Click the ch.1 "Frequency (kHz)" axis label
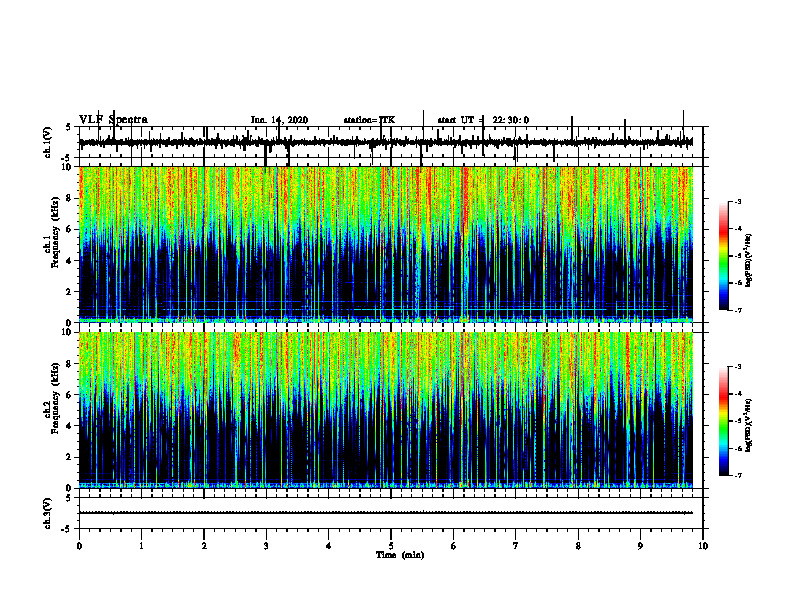This screenshot has width=792, height=612. pyautogui.click(x=55, y=232)
